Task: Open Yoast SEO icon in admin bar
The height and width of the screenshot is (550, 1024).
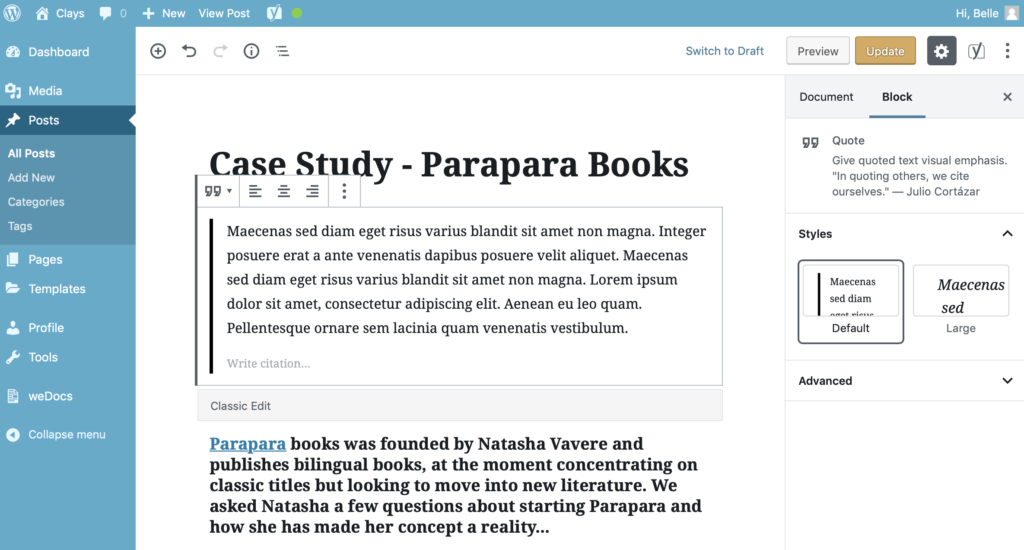Action: 274,13
